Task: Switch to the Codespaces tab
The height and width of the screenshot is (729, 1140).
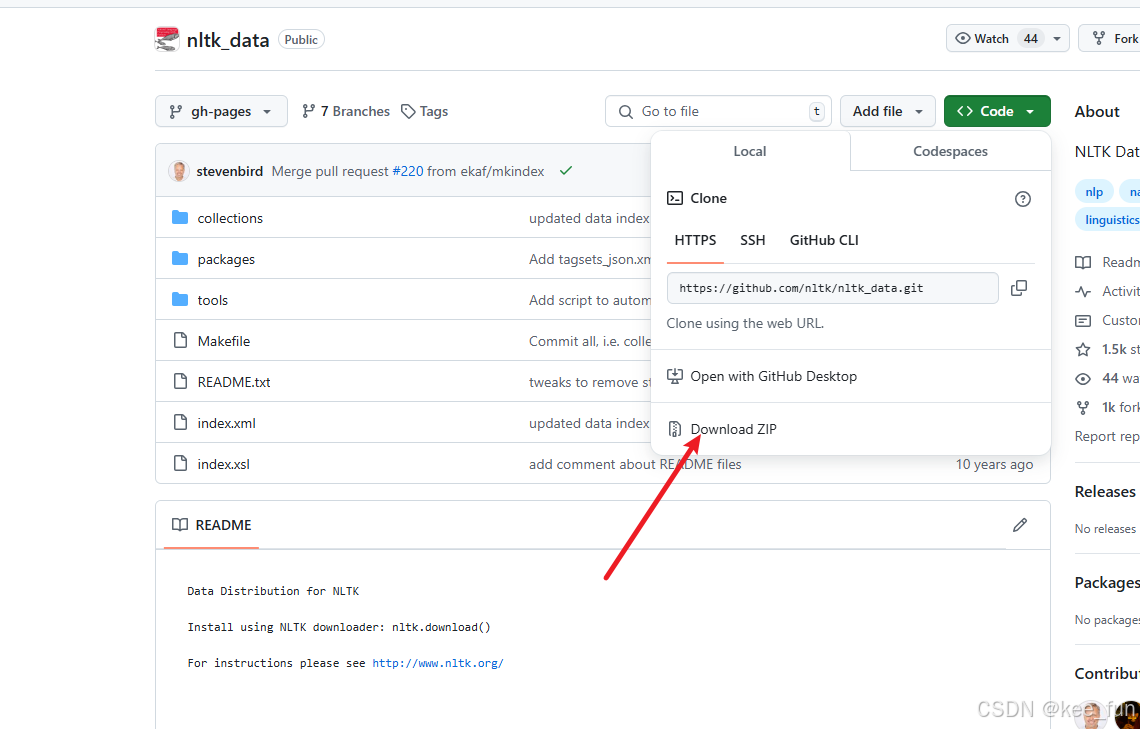Action: click(x=950, y=151)
